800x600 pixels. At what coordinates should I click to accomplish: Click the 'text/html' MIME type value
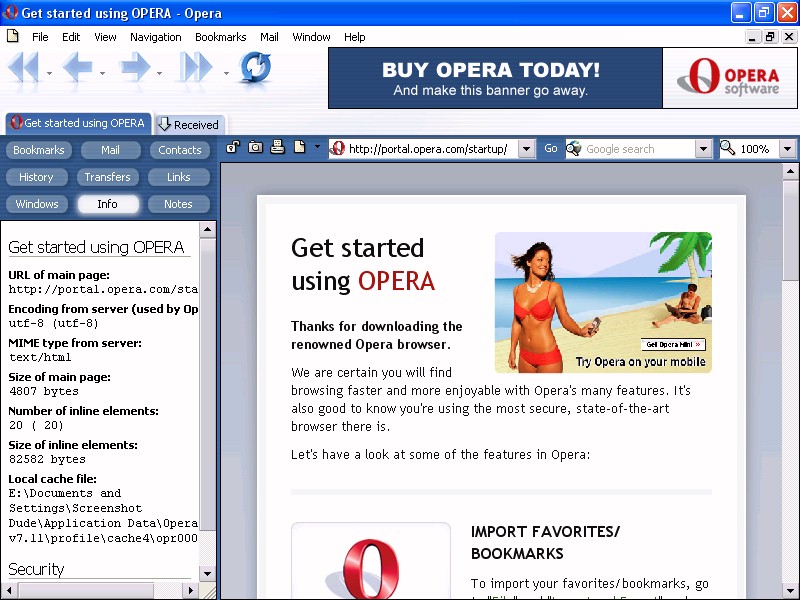[40, 357]
